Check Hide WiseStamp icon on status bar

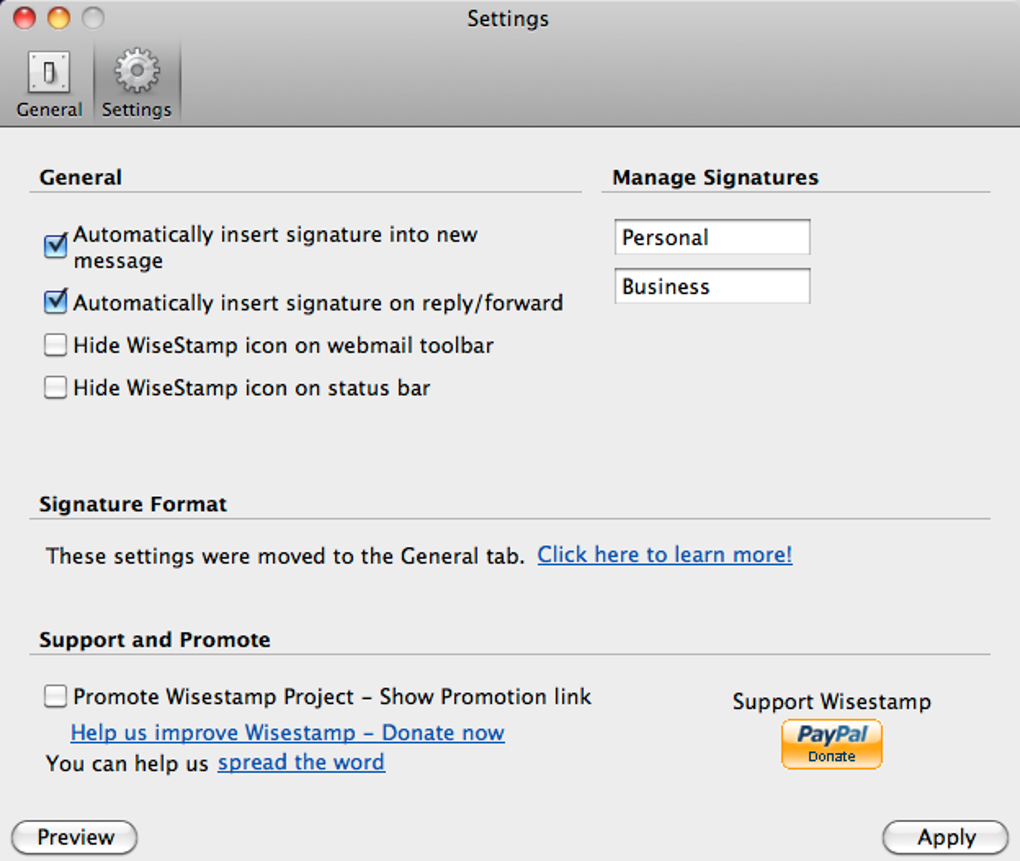(56, 387)
